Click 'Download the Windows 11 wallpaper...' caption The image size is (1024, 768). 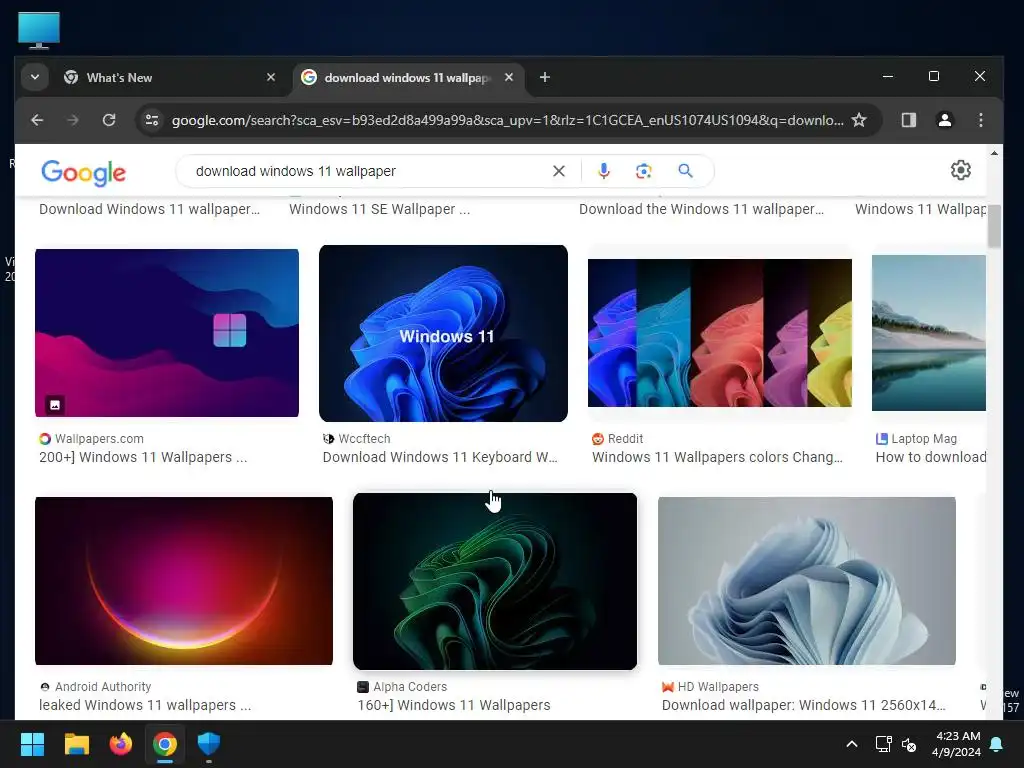coord(701,209)
